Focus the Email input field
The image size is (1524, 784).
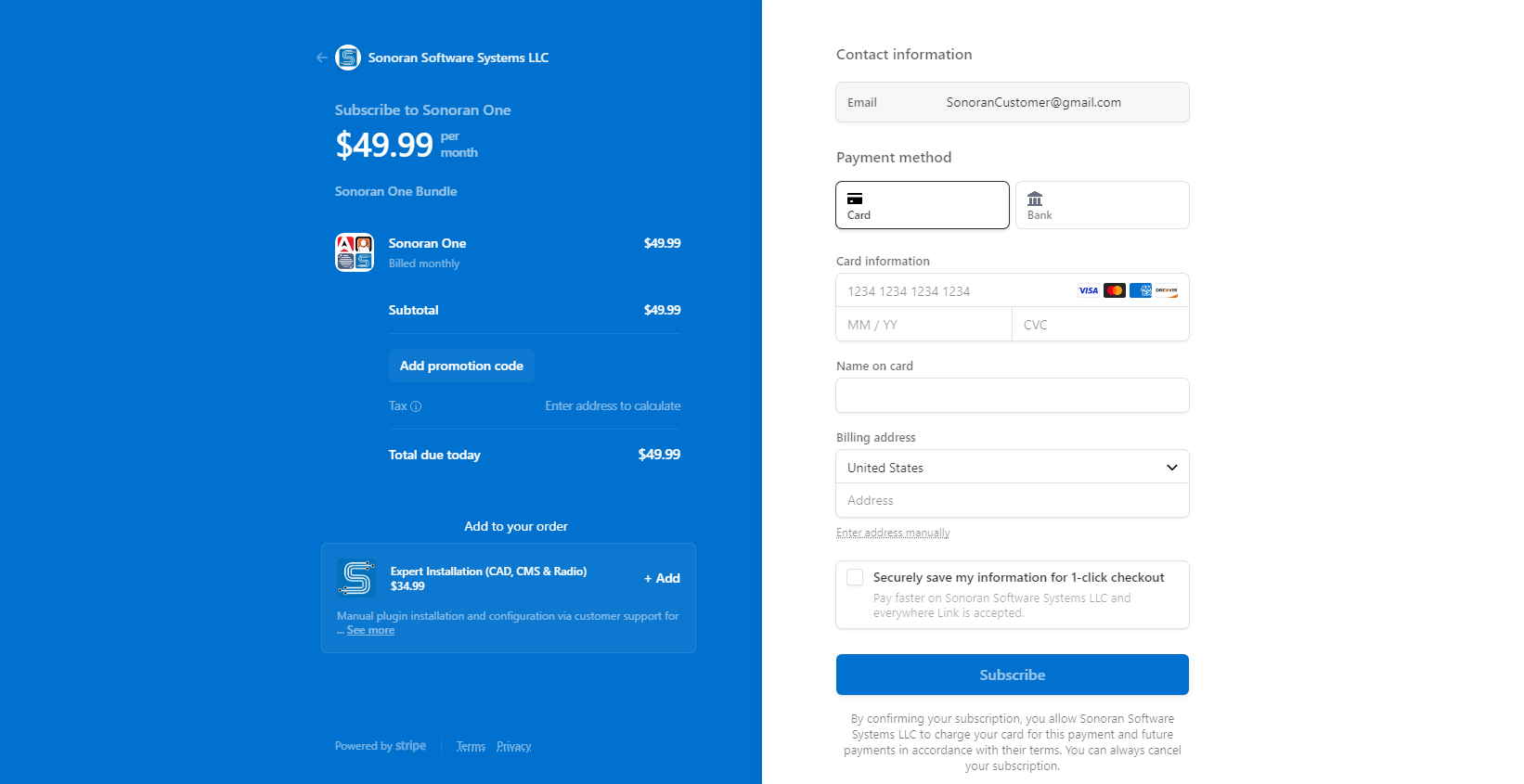click(x=1013, y=102)
